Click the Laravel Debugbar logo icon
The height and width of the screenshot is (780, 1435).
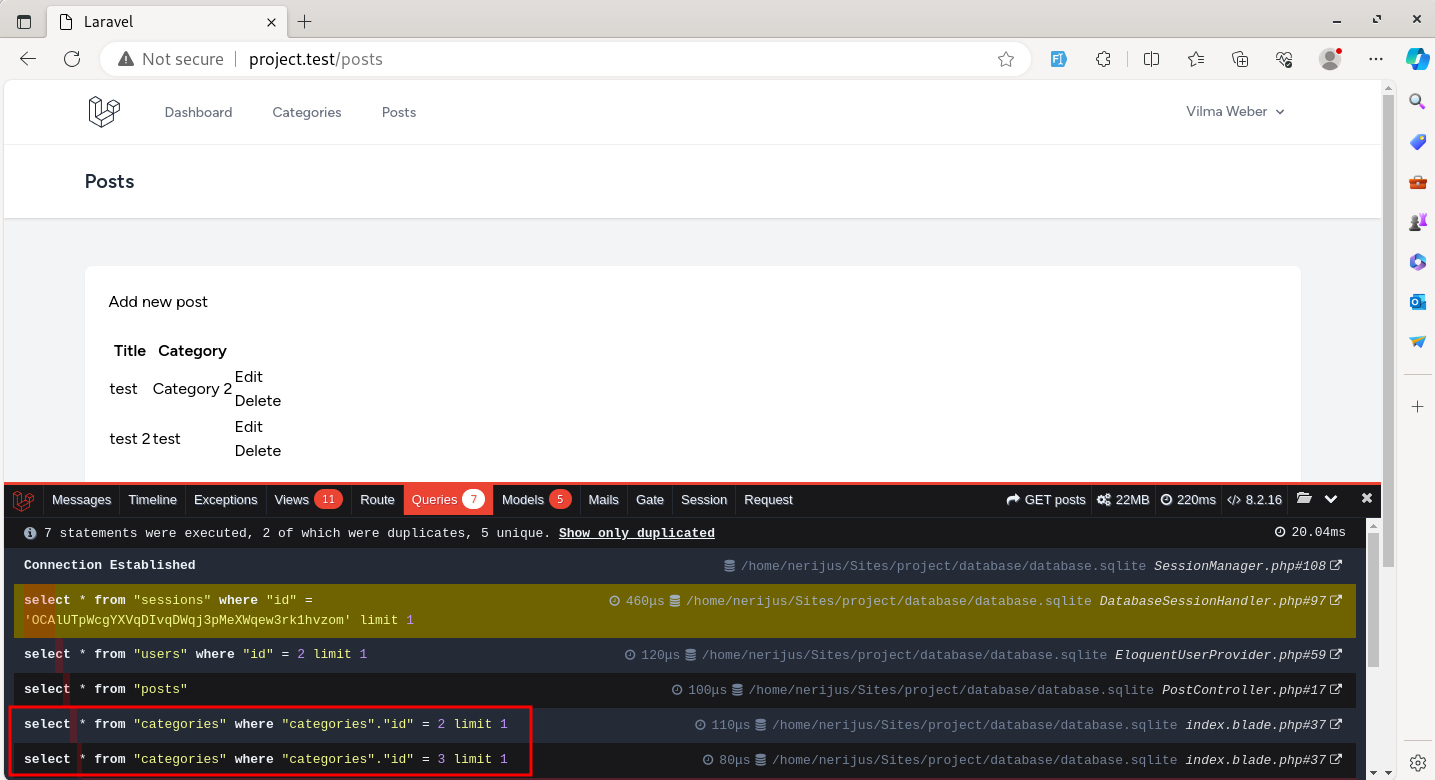tap(24, 499)
